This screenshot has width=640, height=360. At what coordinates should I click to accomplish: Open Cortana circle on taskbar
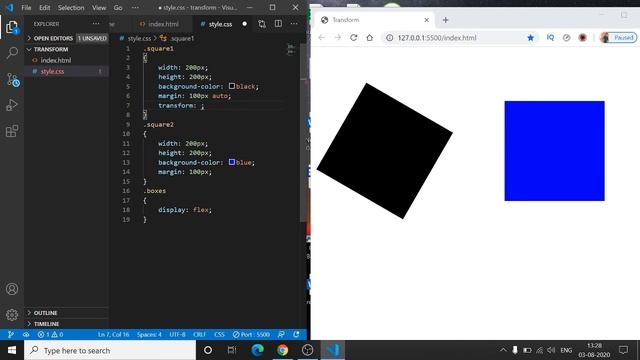(x=208, y=350)
